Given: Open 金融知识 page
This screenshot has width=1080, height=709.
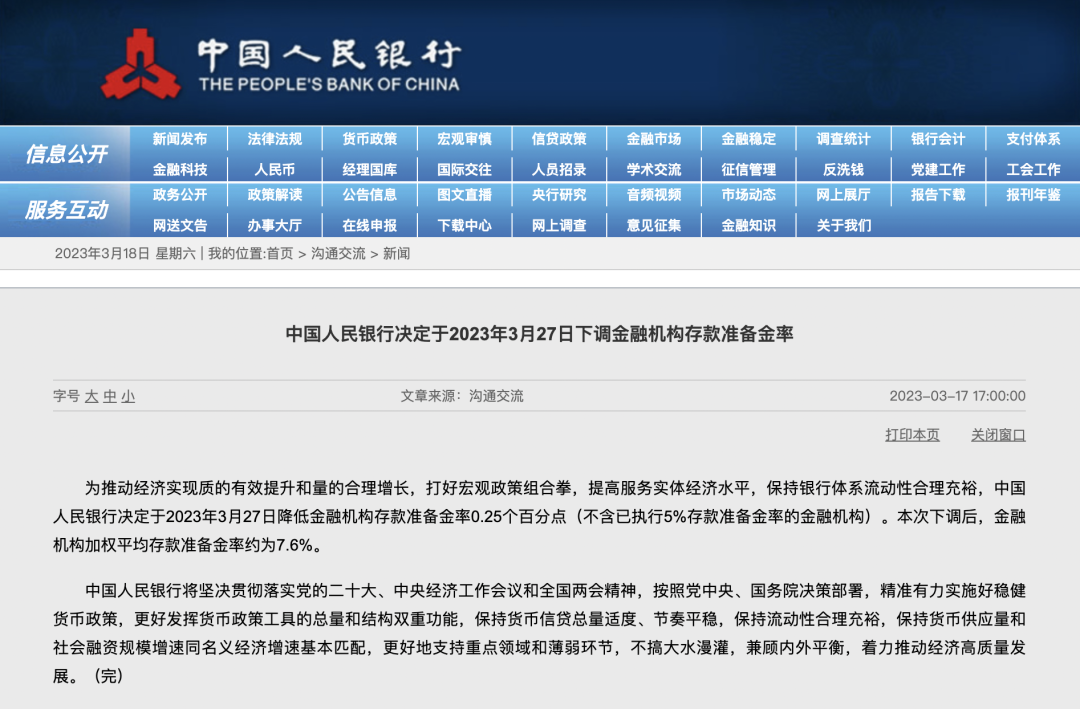Looking at the screenshot, I should (749, 225).
